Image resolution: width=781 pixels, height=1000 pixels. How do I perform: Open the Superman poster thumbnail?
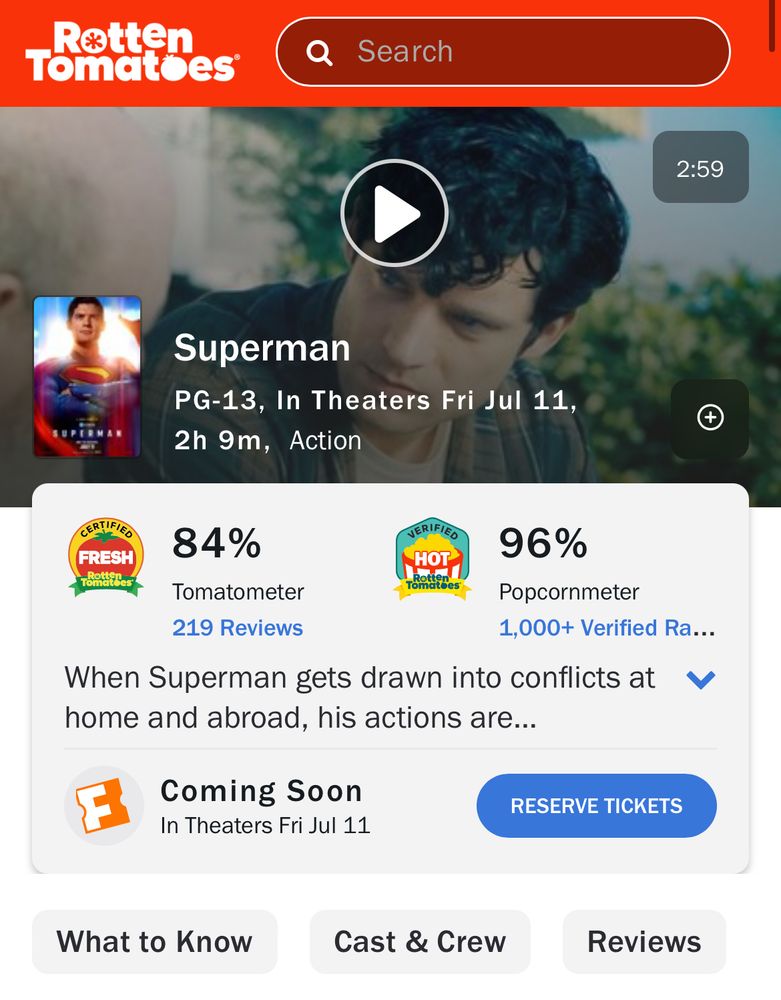click(87, 377)
